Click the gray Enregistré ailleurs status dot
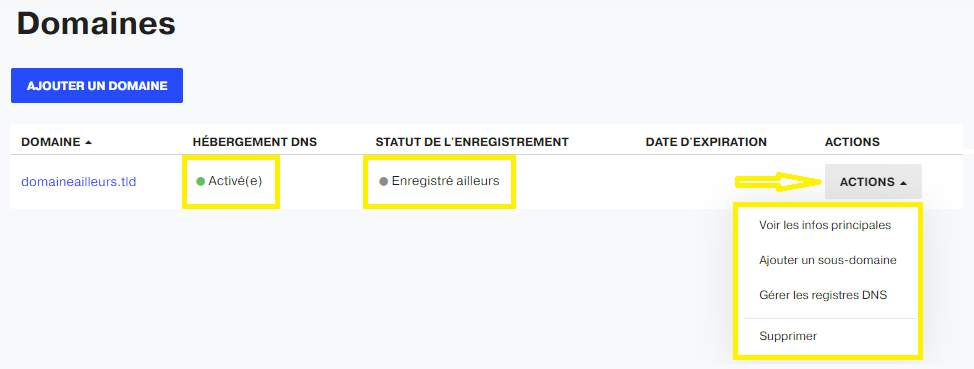This screenshot has width=974, height=369. coord(384,181)
